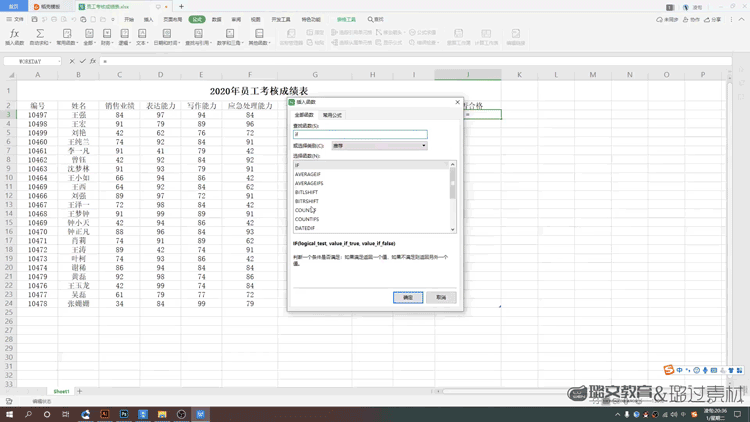Screen dimensions: 750x422
Task: Select AVERAGEIFS in the function list
Action: (371, 183)
